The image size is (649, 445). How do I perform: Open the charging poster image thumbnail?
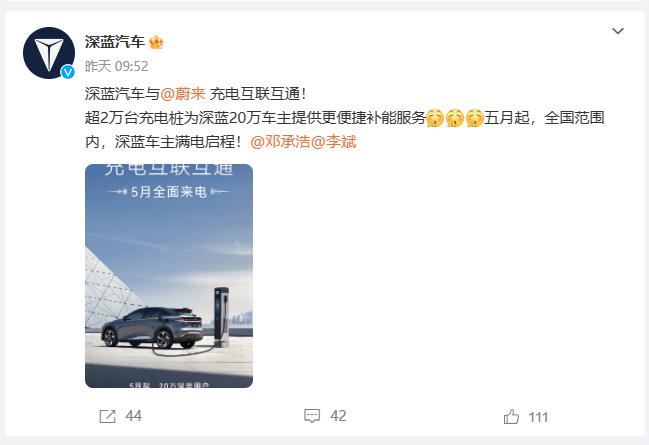point(169,276)
